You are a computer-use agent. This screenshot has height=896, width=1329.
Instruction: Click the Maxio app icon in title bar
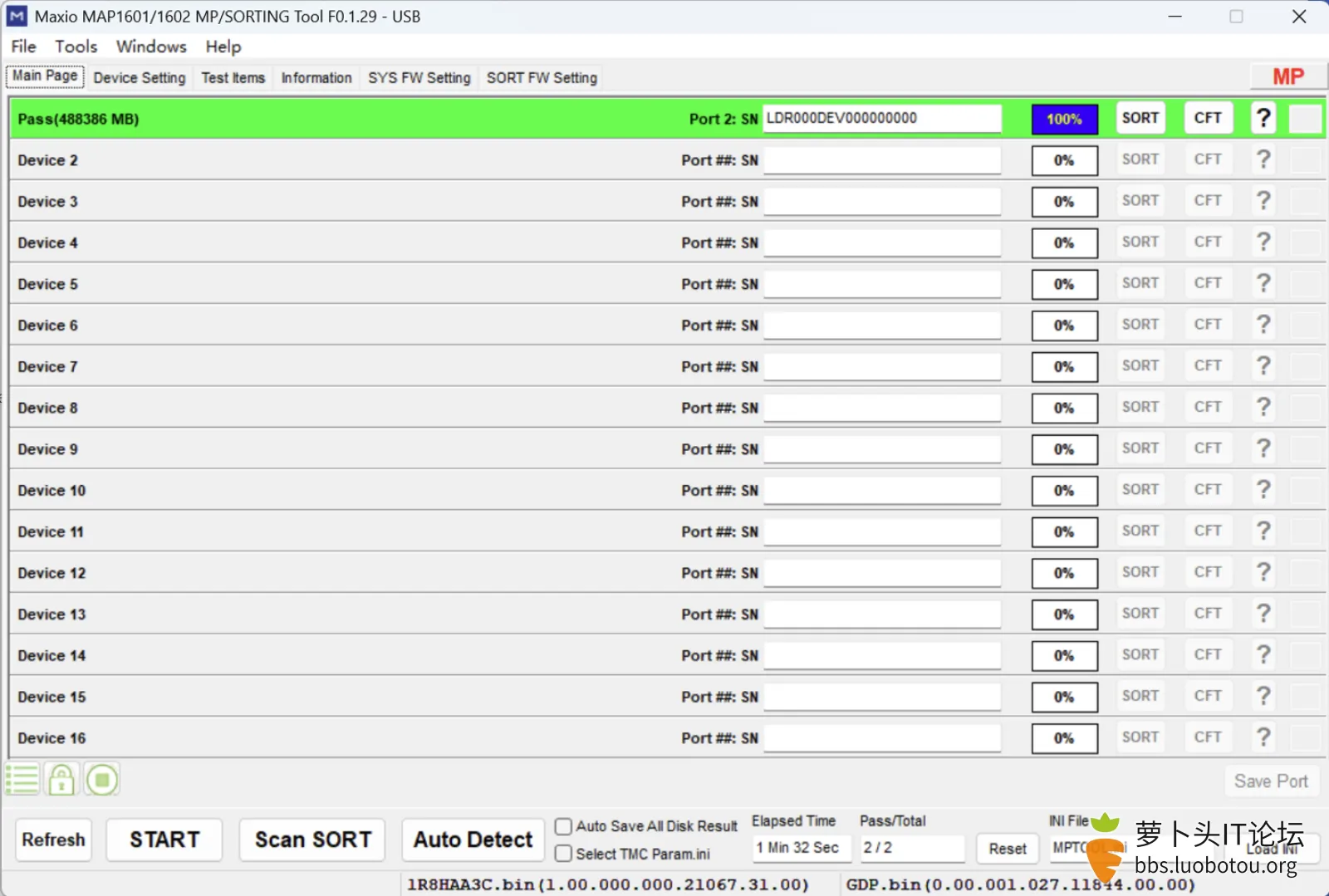tap(17, 17)
